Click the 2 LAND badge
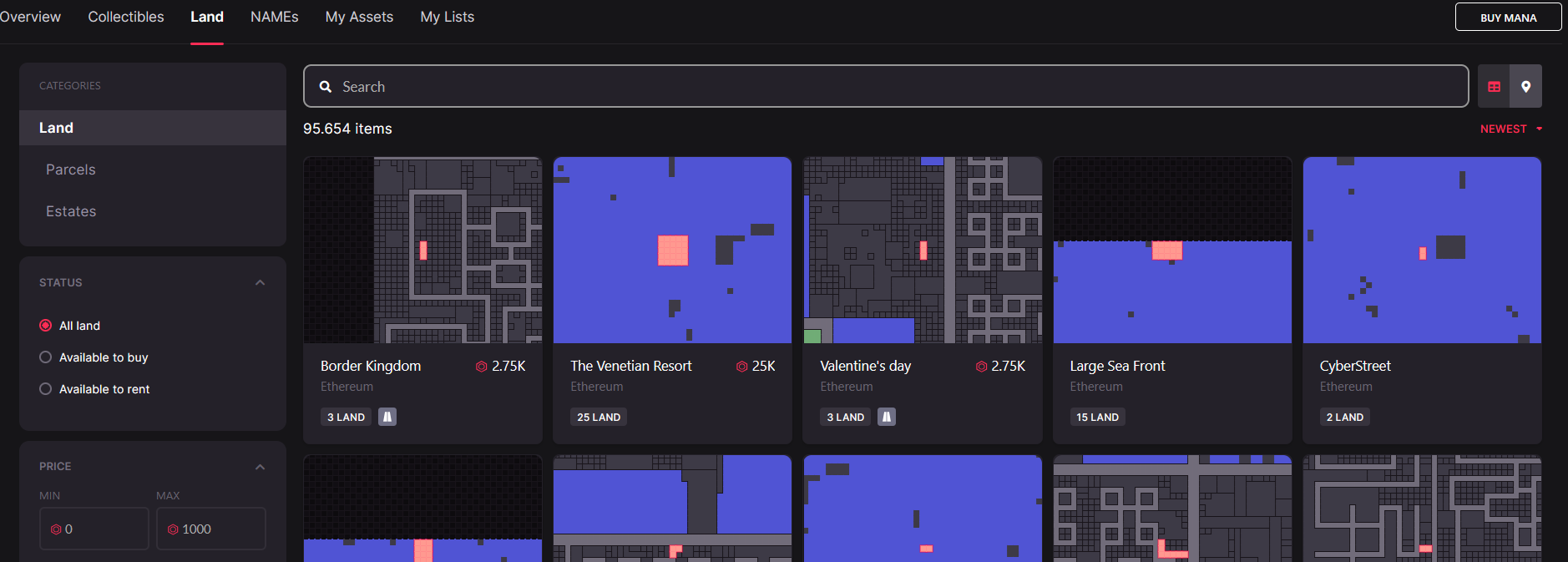 (1344, 417)
